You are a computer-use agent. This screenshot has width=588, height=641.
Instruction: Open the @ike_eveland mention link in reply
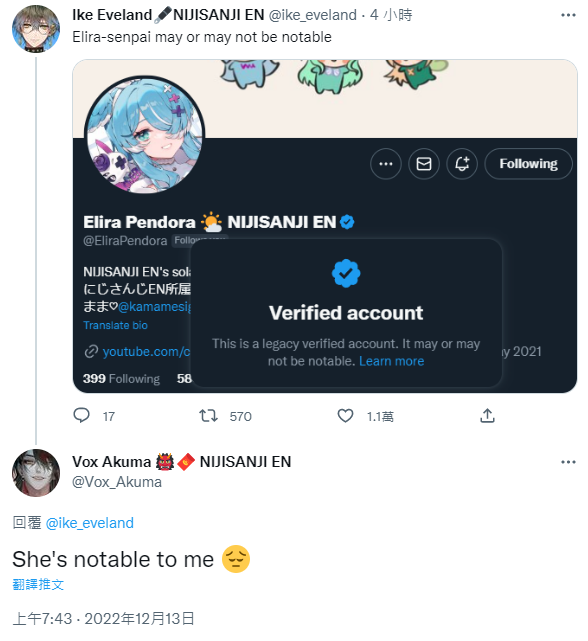[90, 523]
